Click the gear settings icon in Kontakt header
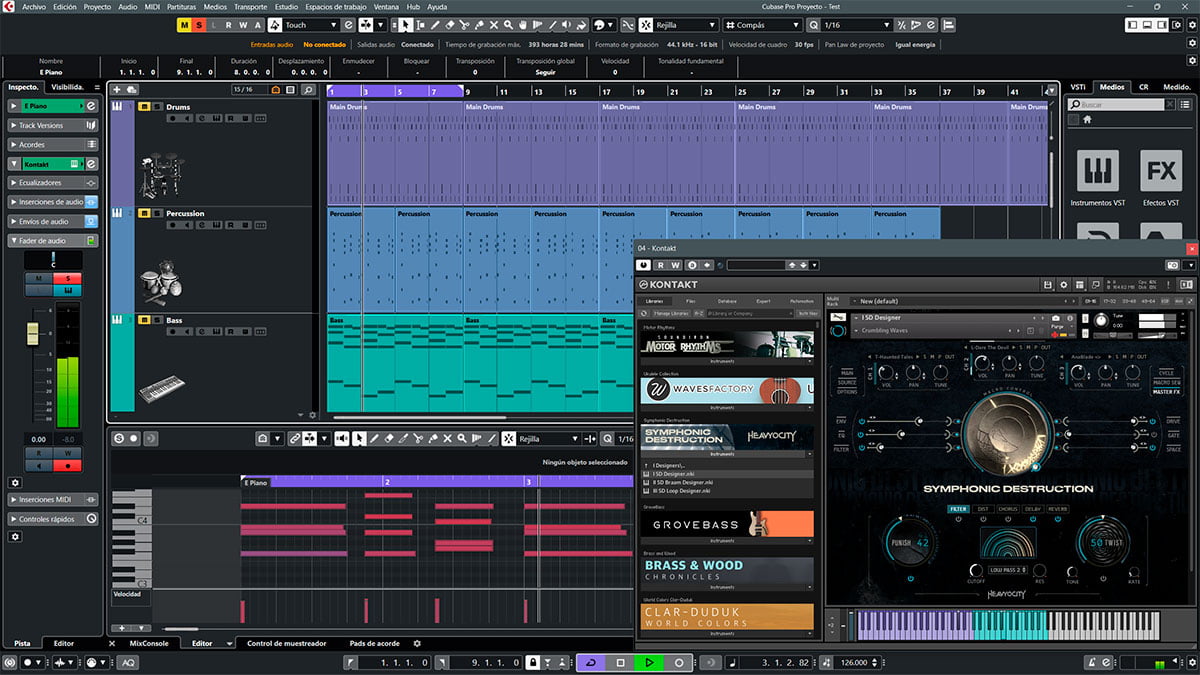This screenshot has height=675, width=1200. 1064,285
